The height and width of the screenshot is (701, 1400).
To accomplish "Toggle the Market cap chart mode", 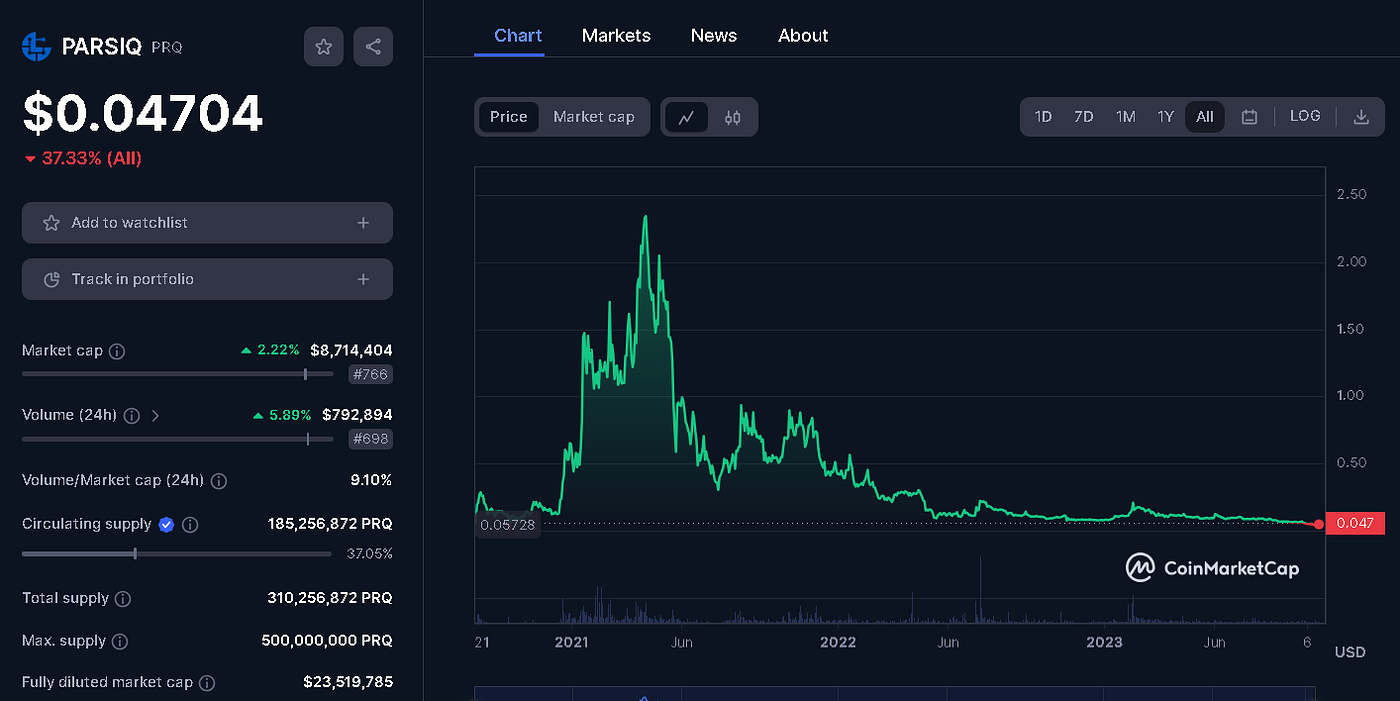I will [594, 117].
